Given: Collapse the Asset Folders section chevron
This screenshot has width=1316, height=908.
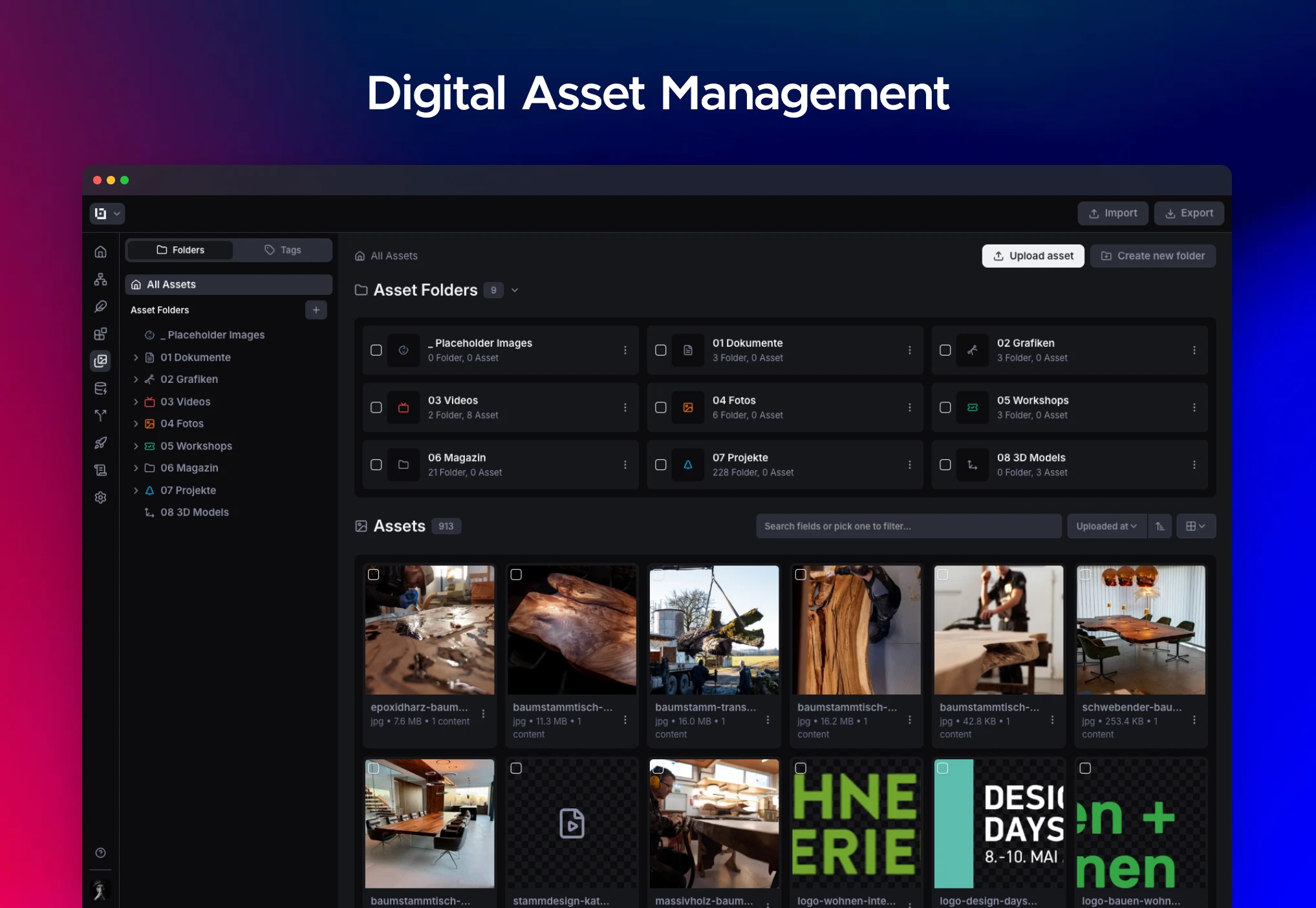Looking at the screenshot, I should tap(515, 290).
